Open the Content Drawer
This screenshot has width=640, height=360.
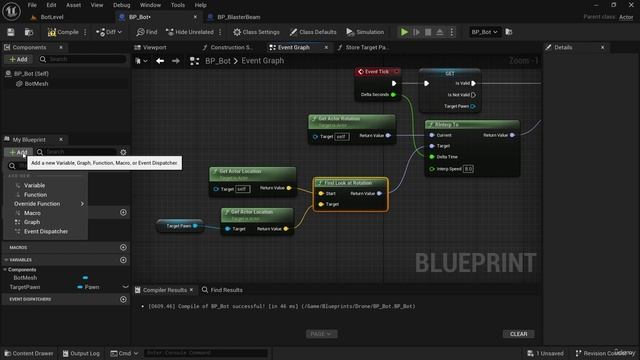[29, 353]
